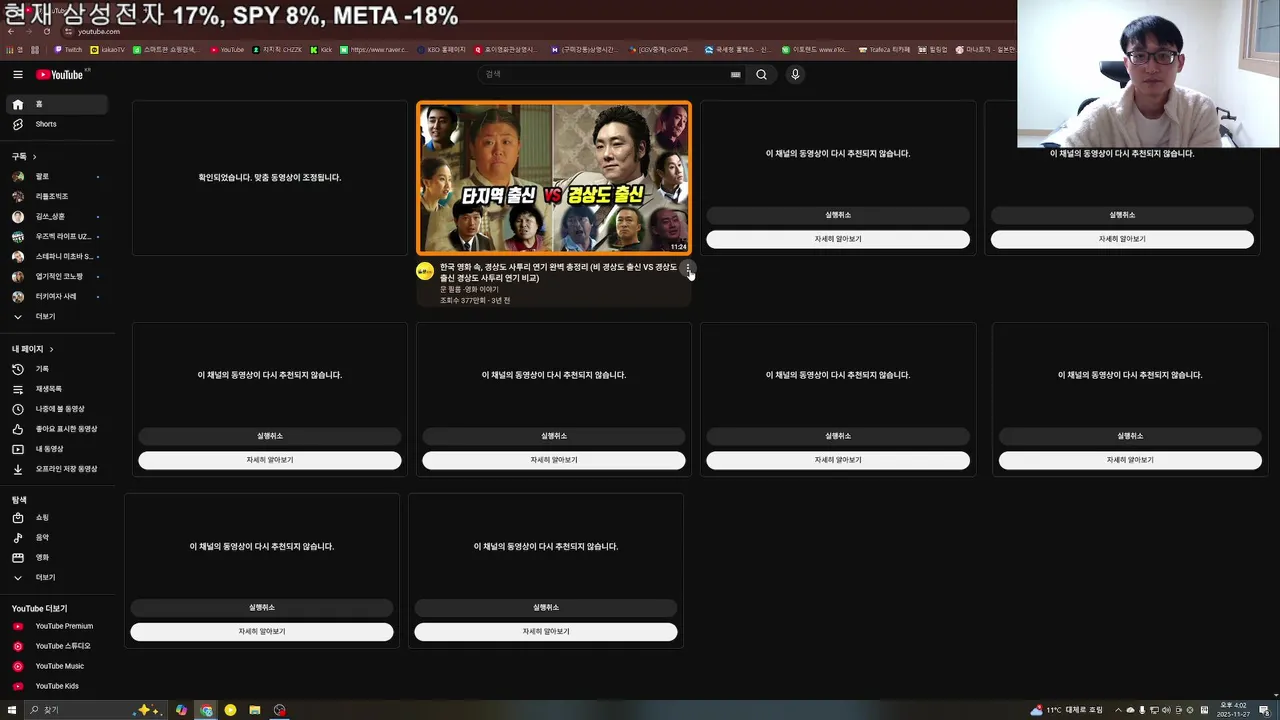Open liked videos (좋아요 표시한 동영상)
The image size is (1280, 720).
point(56,429)
